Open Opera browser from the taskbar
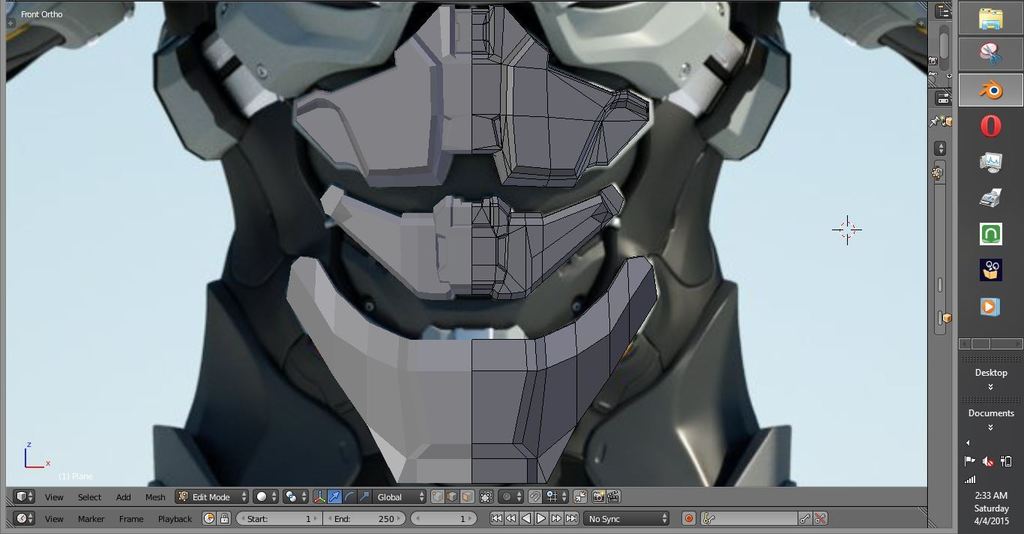 (x=990, y=126)
